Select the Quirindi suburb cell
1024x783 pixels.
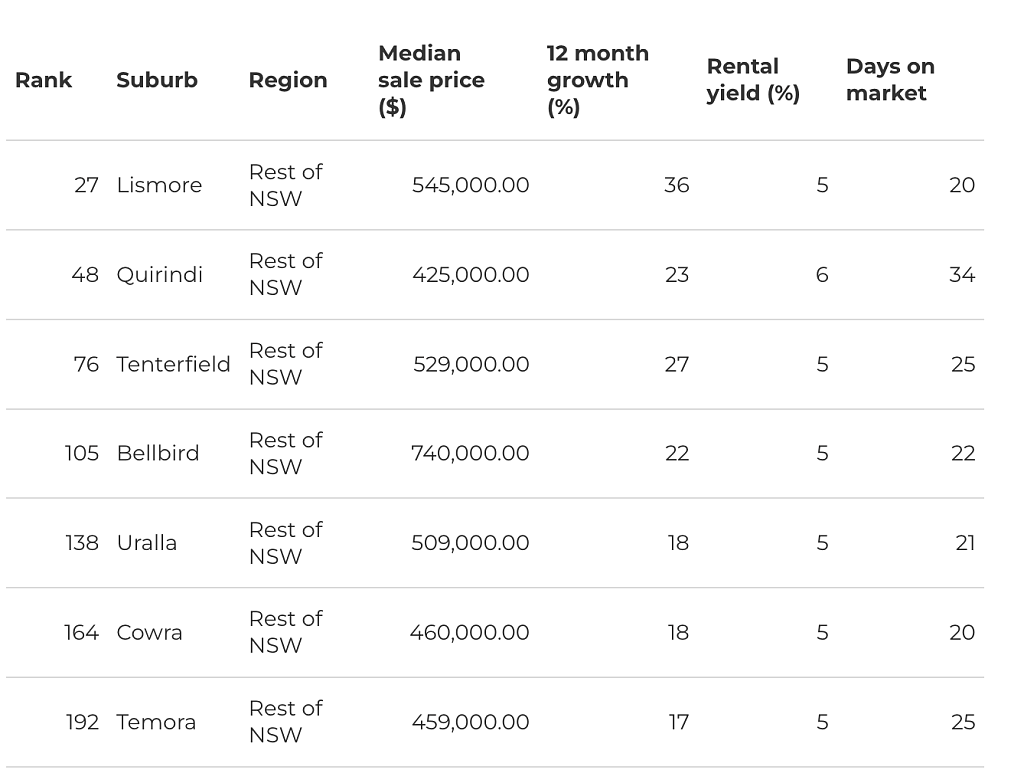click(159, 274)
